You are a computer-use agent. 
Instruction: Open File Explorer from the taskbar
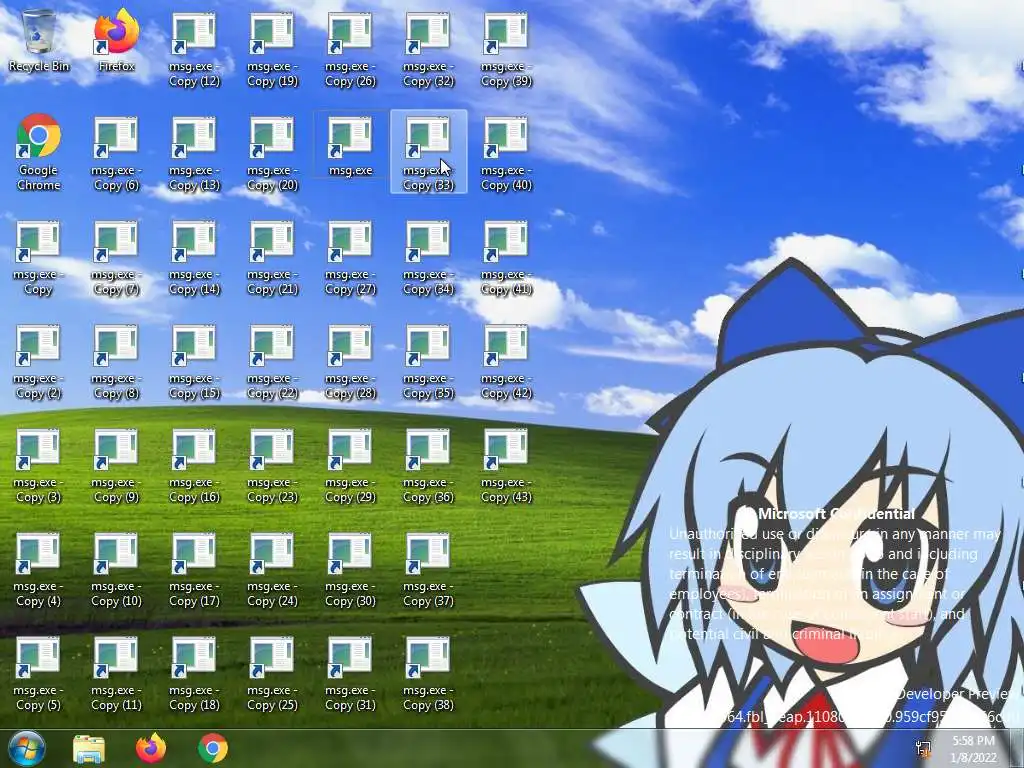click(89, 748)
